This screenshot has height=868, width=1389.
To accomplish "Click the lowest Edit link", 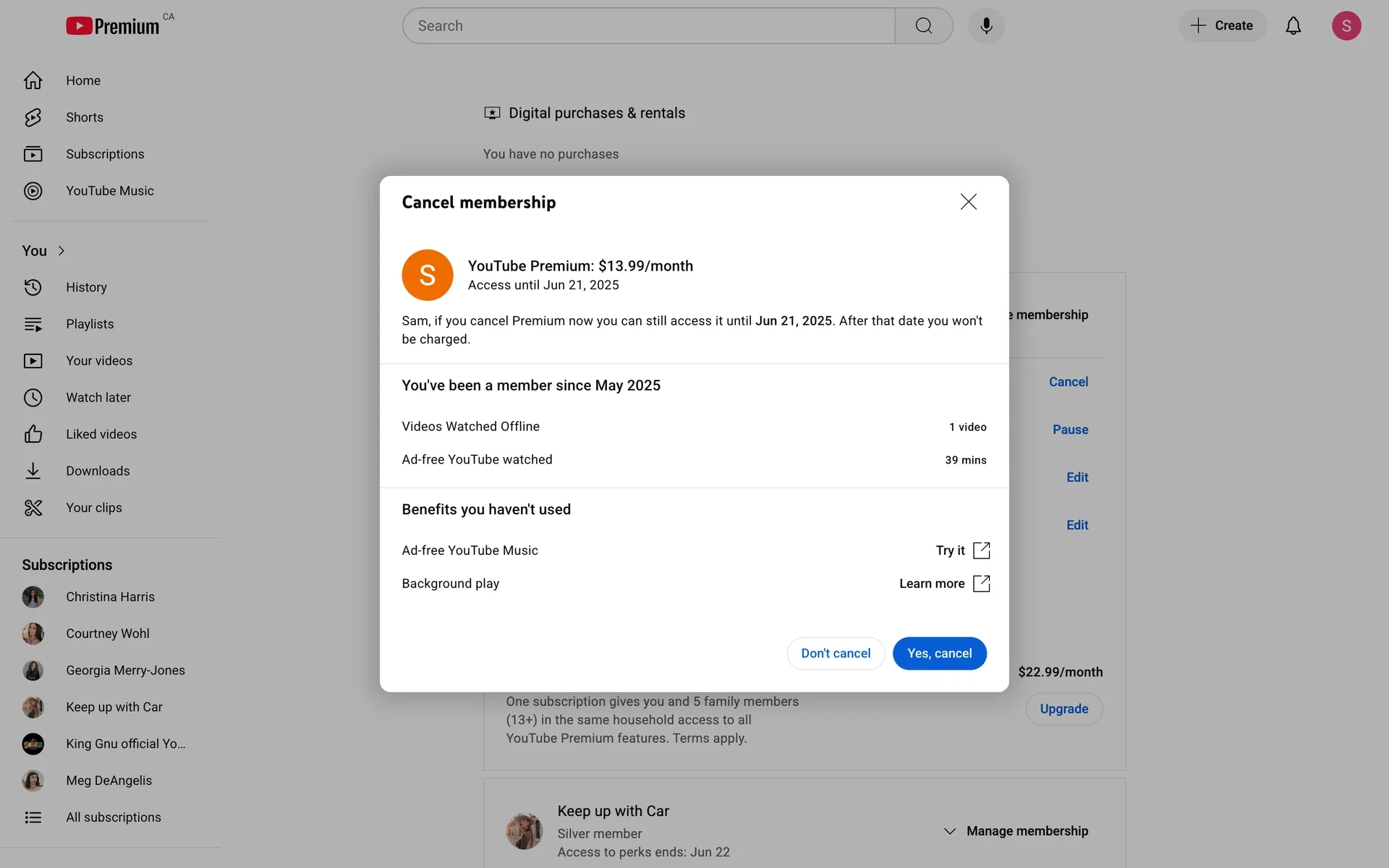I will coord(1077,525).
